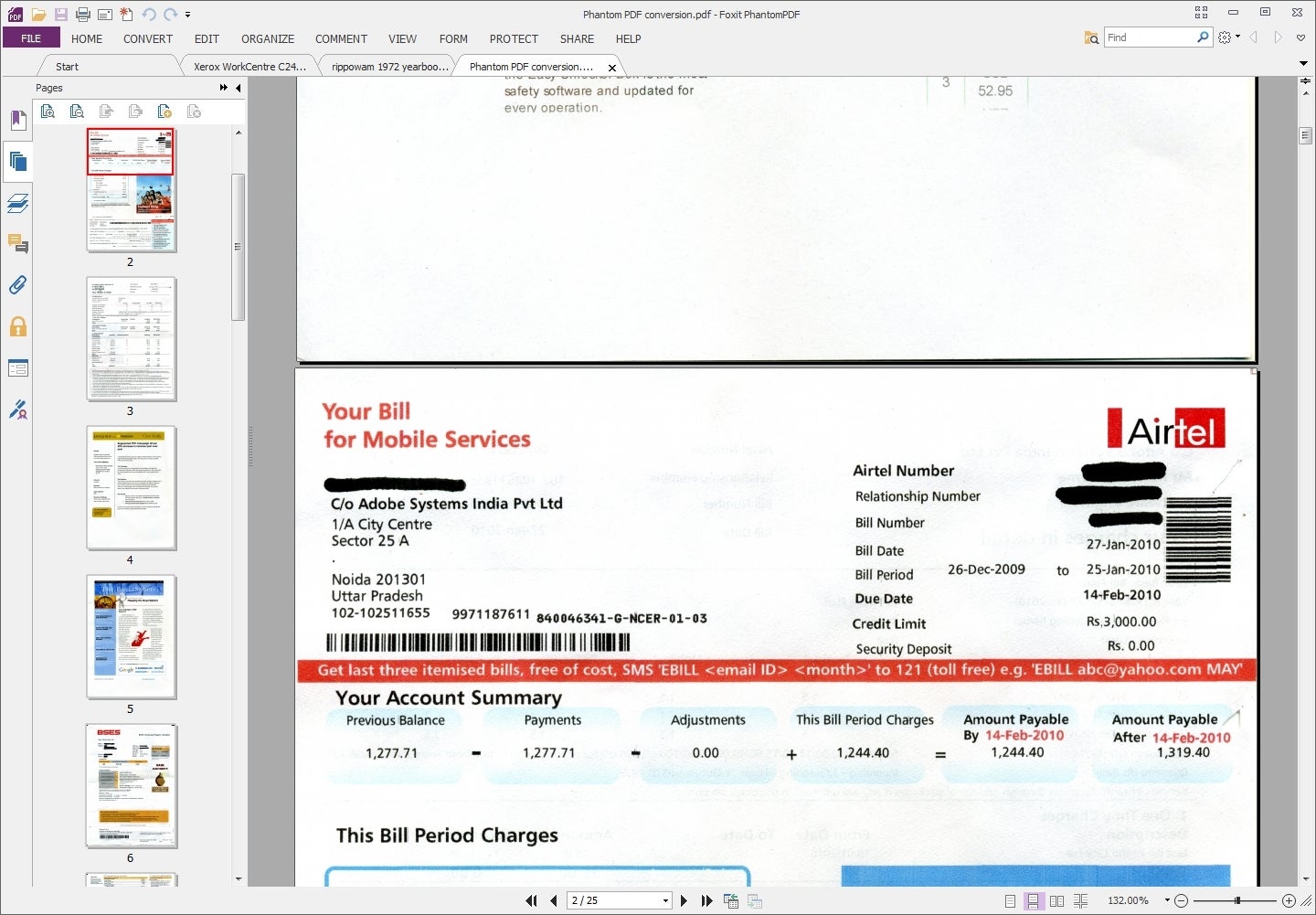Create a new PDF with the starred-page icon
This screenshot has height=915, width=1316.
coord(126,15)
